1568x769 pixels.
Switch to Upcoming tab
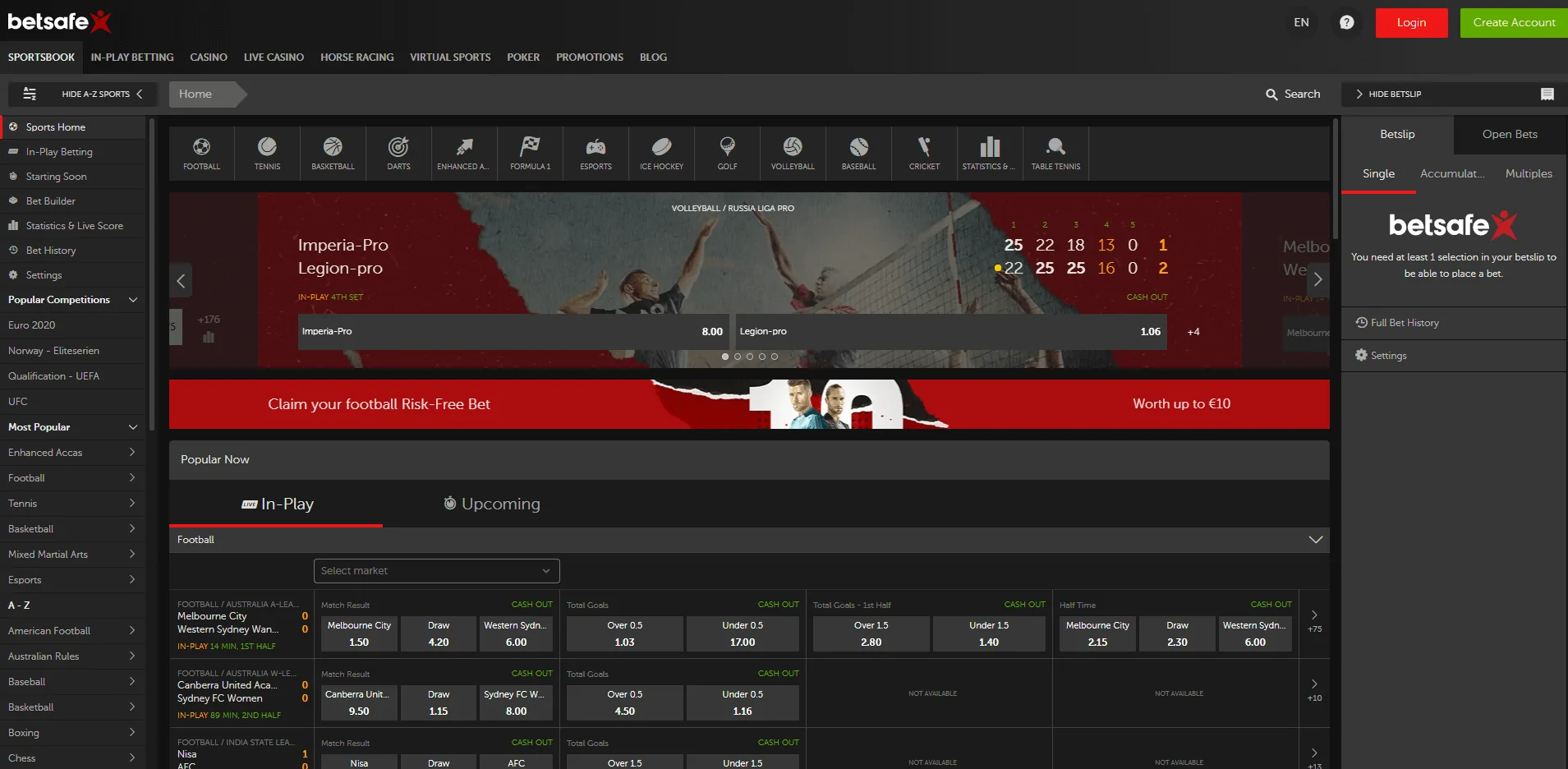point(492,504)
